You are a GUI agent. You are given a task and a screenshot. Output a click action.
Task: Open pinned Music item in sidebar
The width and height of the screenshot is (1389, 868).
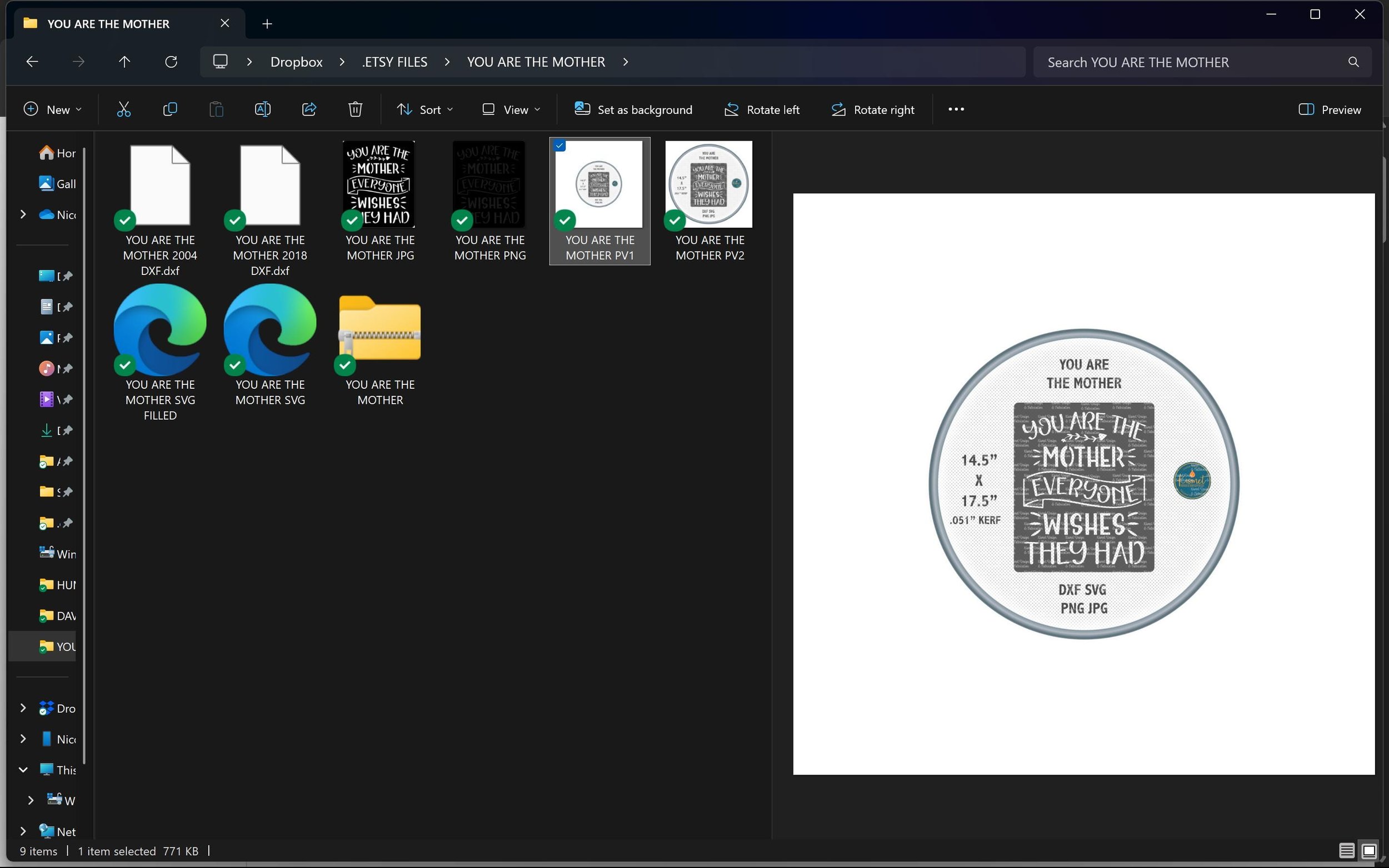click(56, 369)
